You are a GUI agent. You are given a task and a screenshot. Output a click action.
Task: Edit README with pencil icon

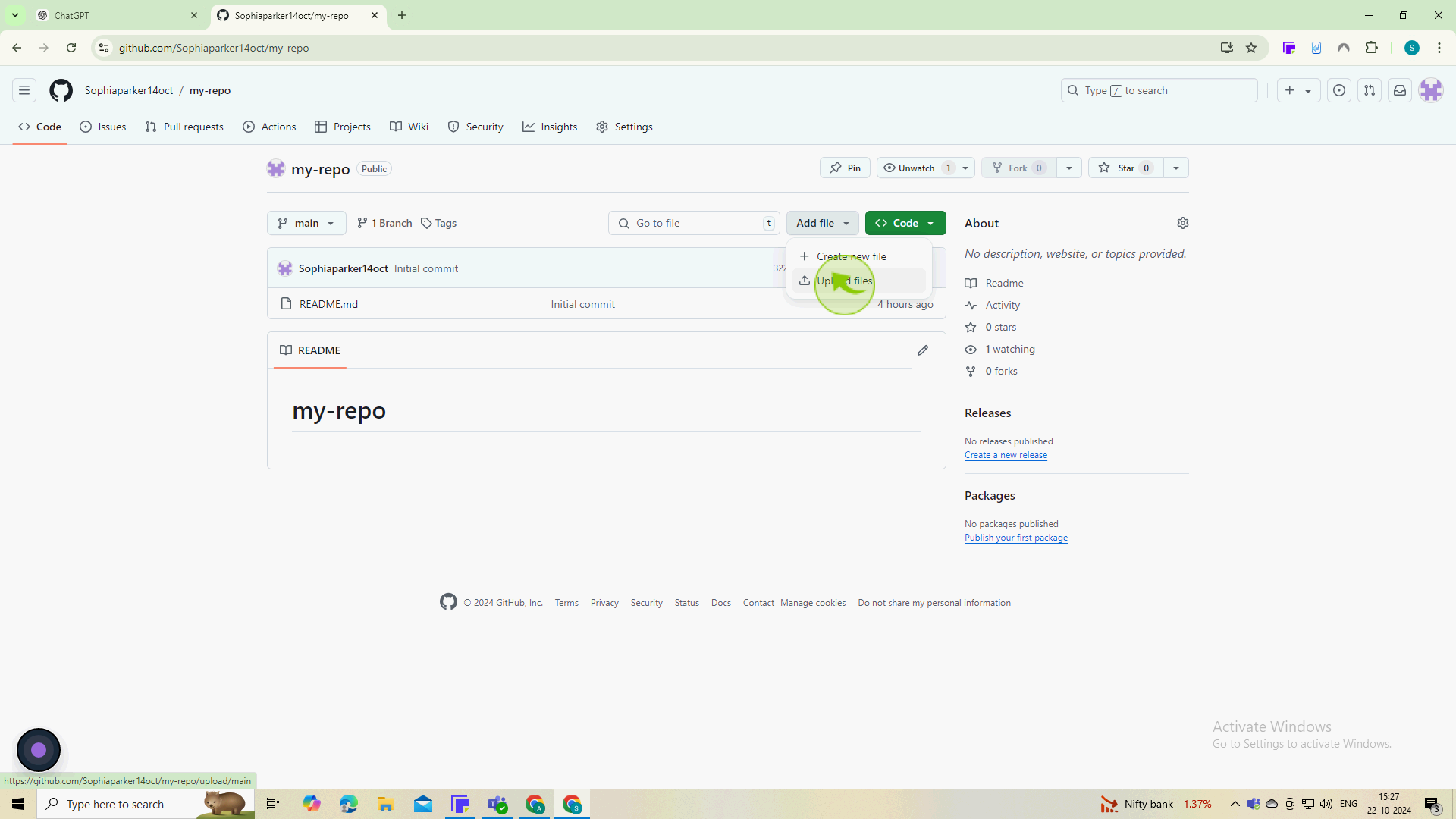pyautogui.click(x=923, y=350)
